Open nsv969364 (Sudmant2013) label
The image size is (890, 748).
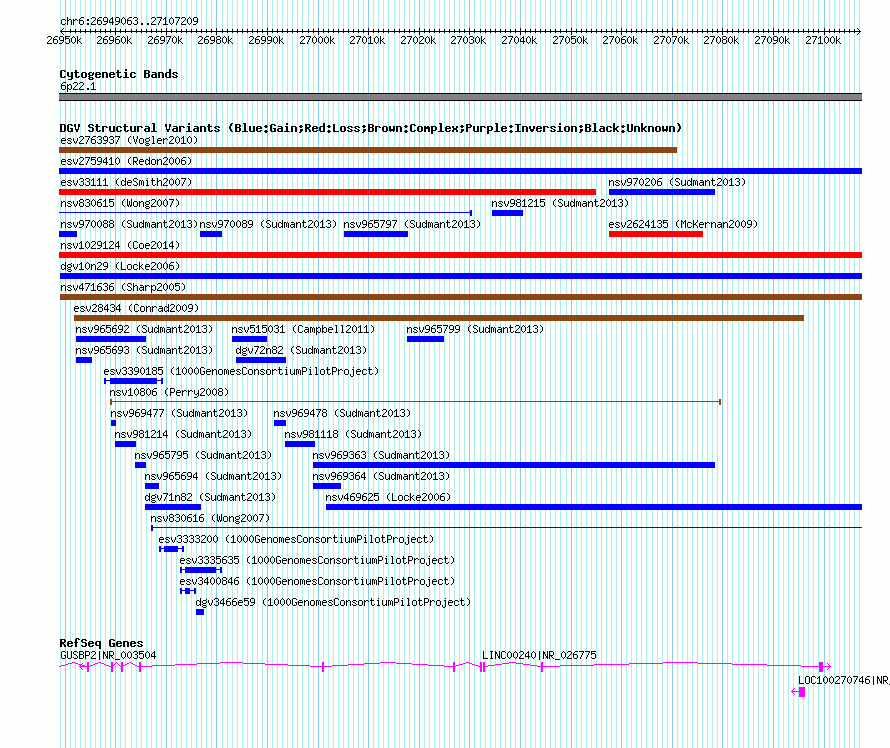click(x=381, y=476)
